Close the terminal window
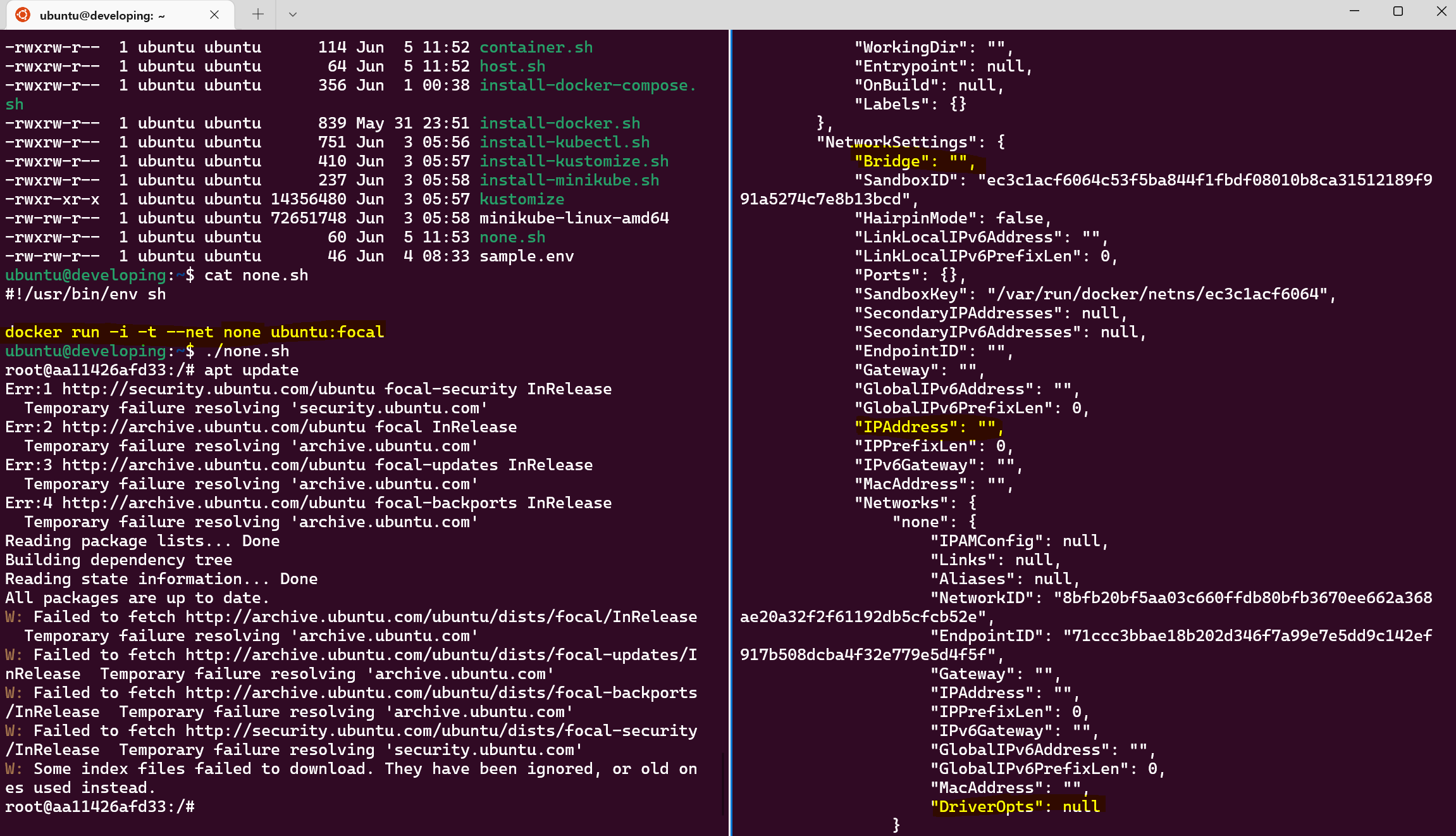This screenshot has height=836, width=1456. 1441,11
